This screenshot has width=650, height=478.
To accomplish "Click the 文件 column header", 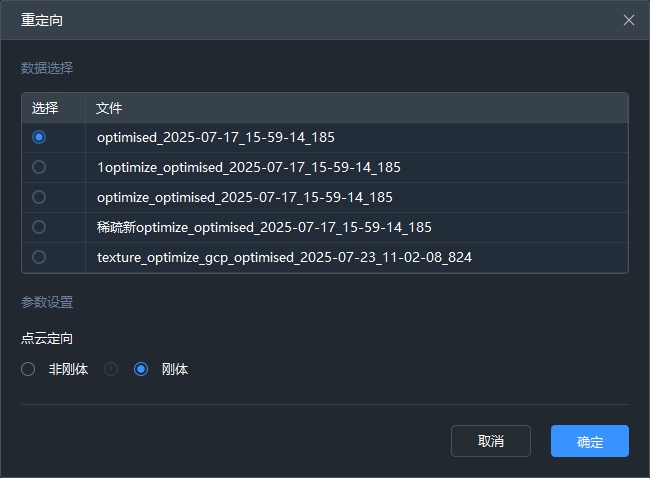I will 109,108.
